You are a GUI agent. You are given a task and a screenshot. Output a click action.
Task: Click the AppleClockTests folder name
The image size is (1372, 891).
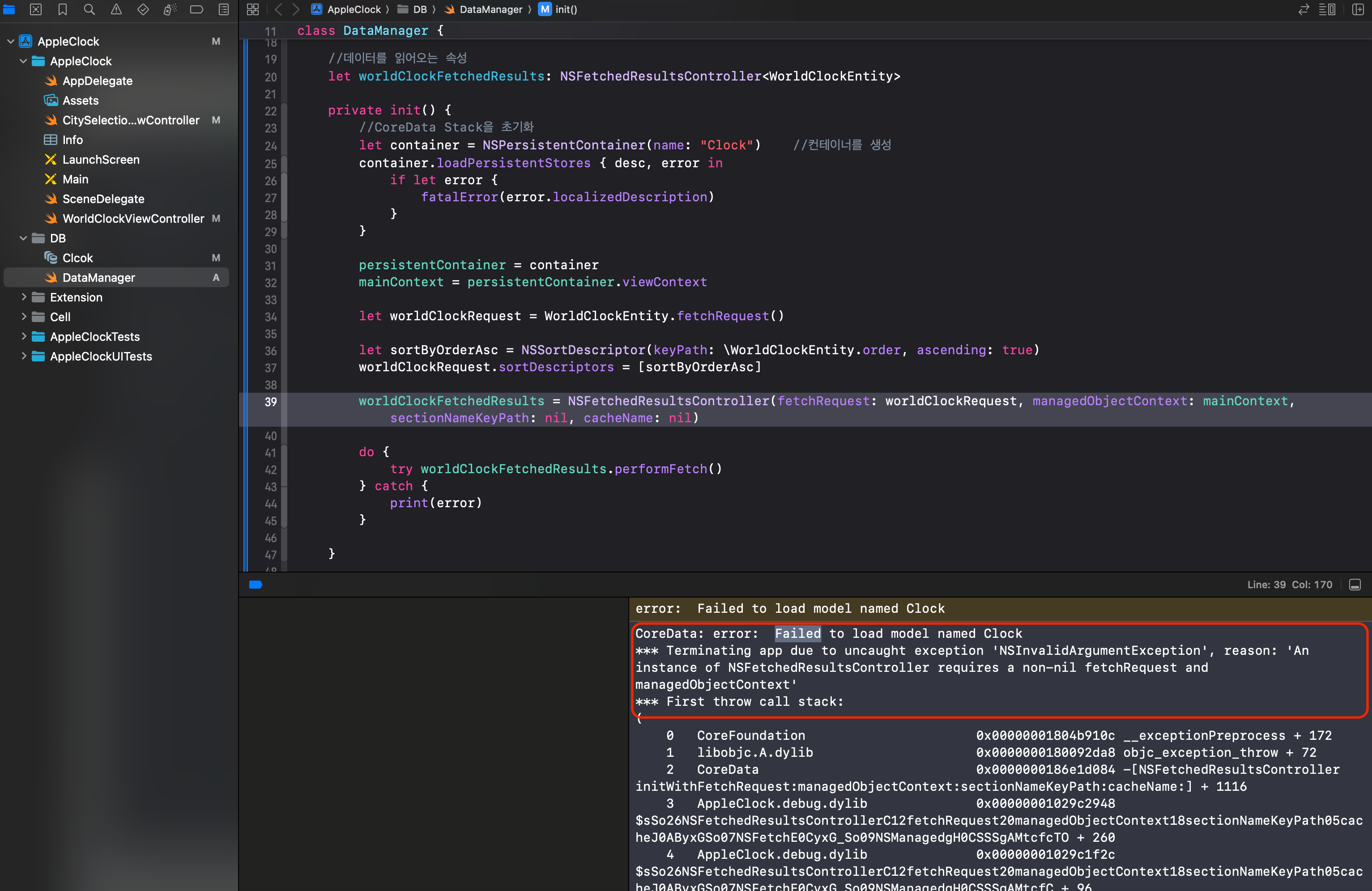[94, 336]
